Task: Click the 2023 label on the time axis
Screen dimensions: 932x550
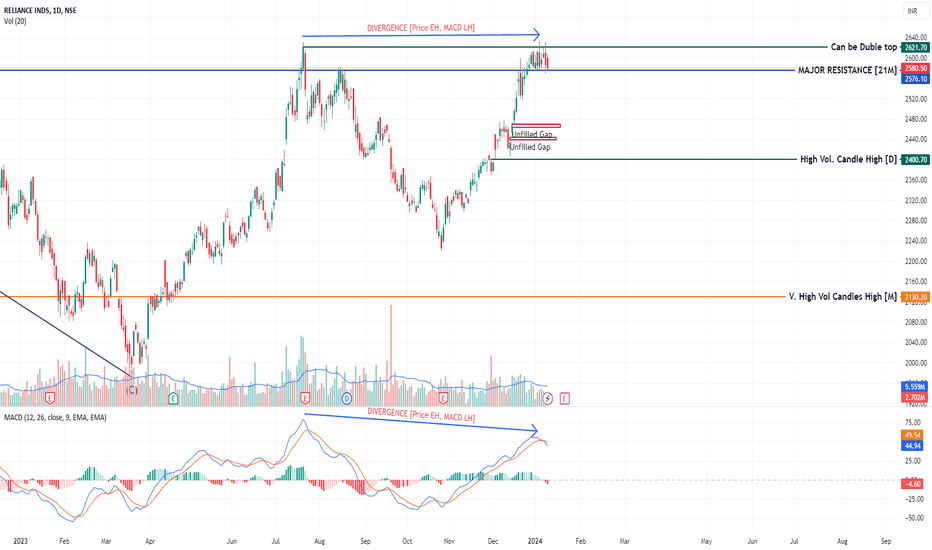Action: pyautogui.click(x=20, y=541)
